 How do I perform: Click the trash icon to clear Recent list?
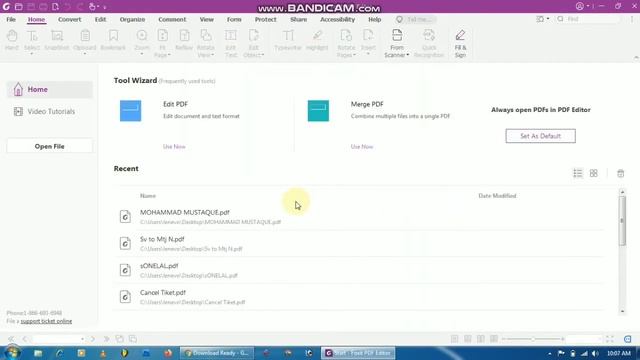[x=620, y=173]
